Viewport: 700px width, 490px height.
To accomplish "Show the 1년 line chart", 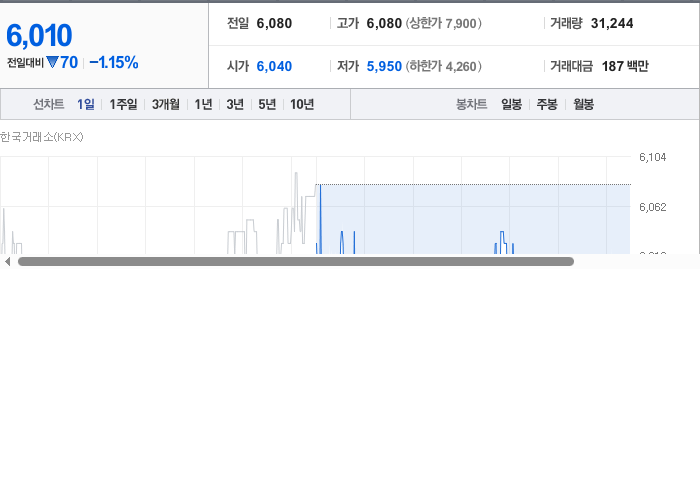I will pyautogui.click(x=203, y=104).
